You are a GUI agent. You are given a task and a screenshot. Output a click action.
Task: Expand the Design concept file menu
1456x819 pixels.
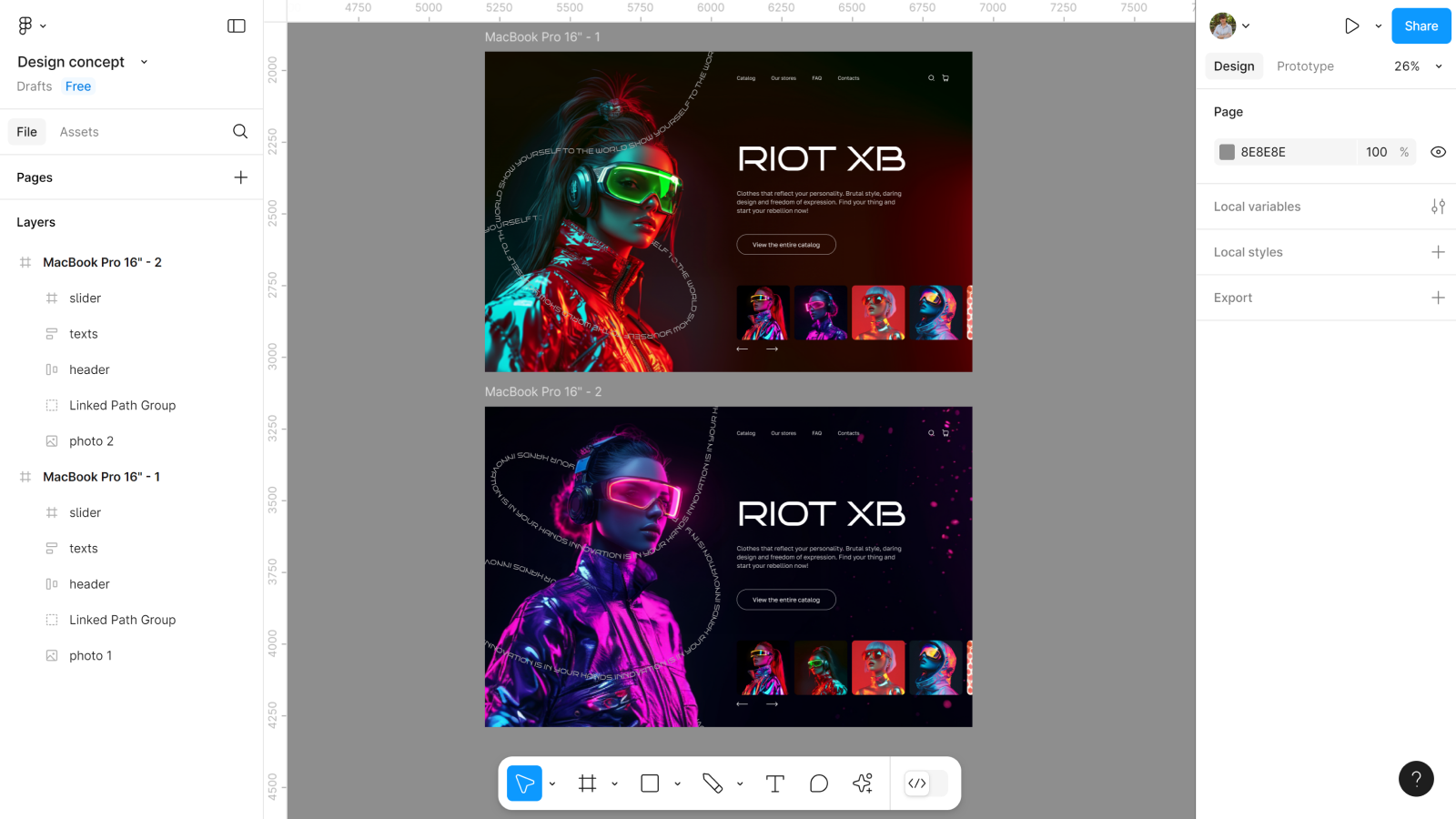pos(144,62)
